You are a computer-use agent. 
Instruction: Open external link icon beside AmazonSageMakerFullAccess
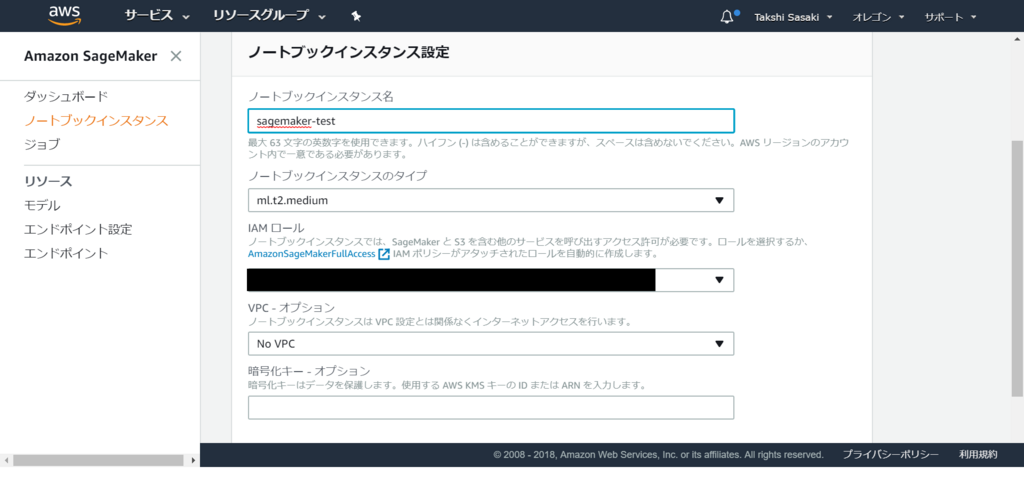tap(384, 253)
